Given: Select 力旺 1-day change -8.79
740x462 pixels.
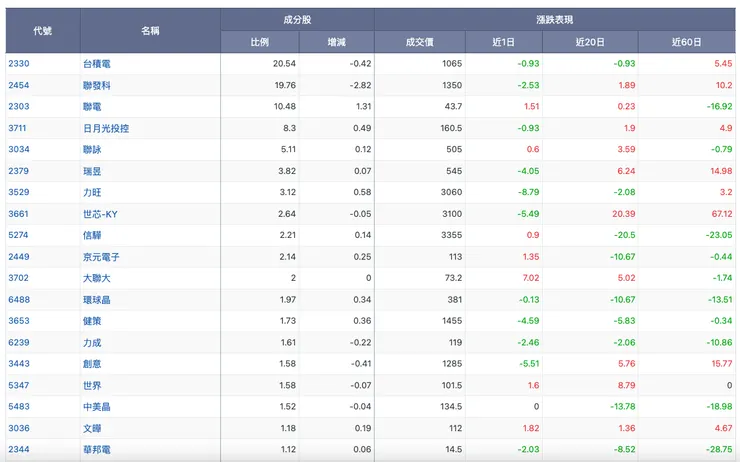Looking at the screenshot, I should click(x=528, y=193).
